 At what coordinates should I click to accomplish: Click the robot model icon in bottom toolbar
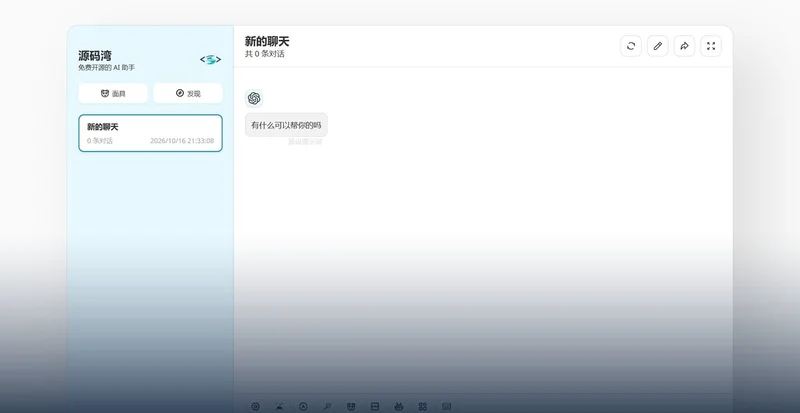(399, 406)
